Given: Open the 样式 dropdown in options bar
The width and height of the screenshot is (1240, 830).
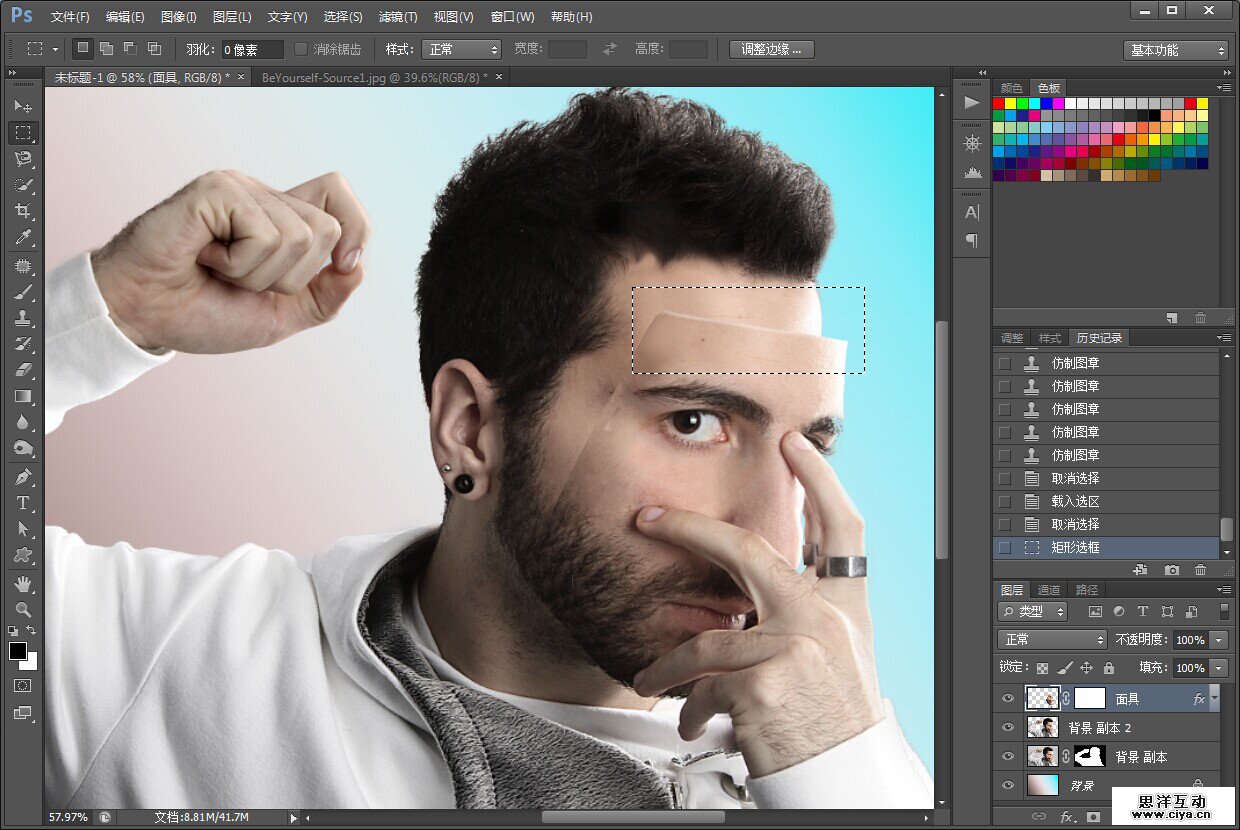Looking at the screenshot, I should coord(460,49).
